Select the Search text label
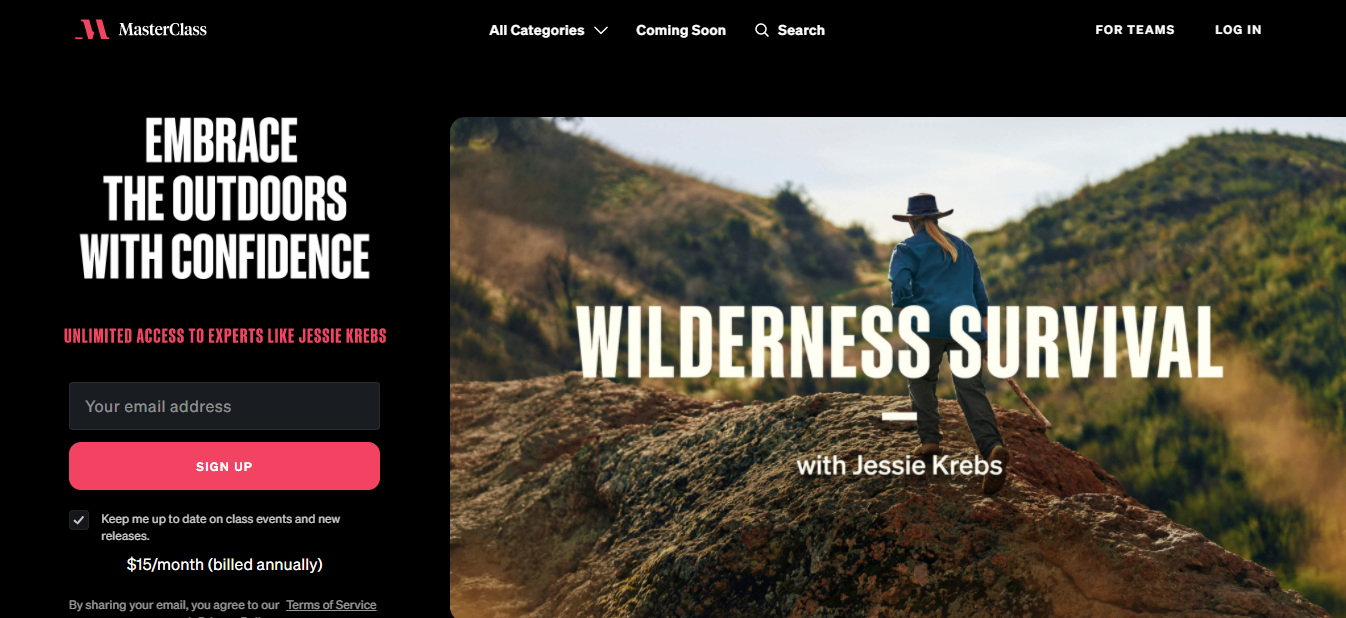1346x618 pixels. tap(801, 30)
